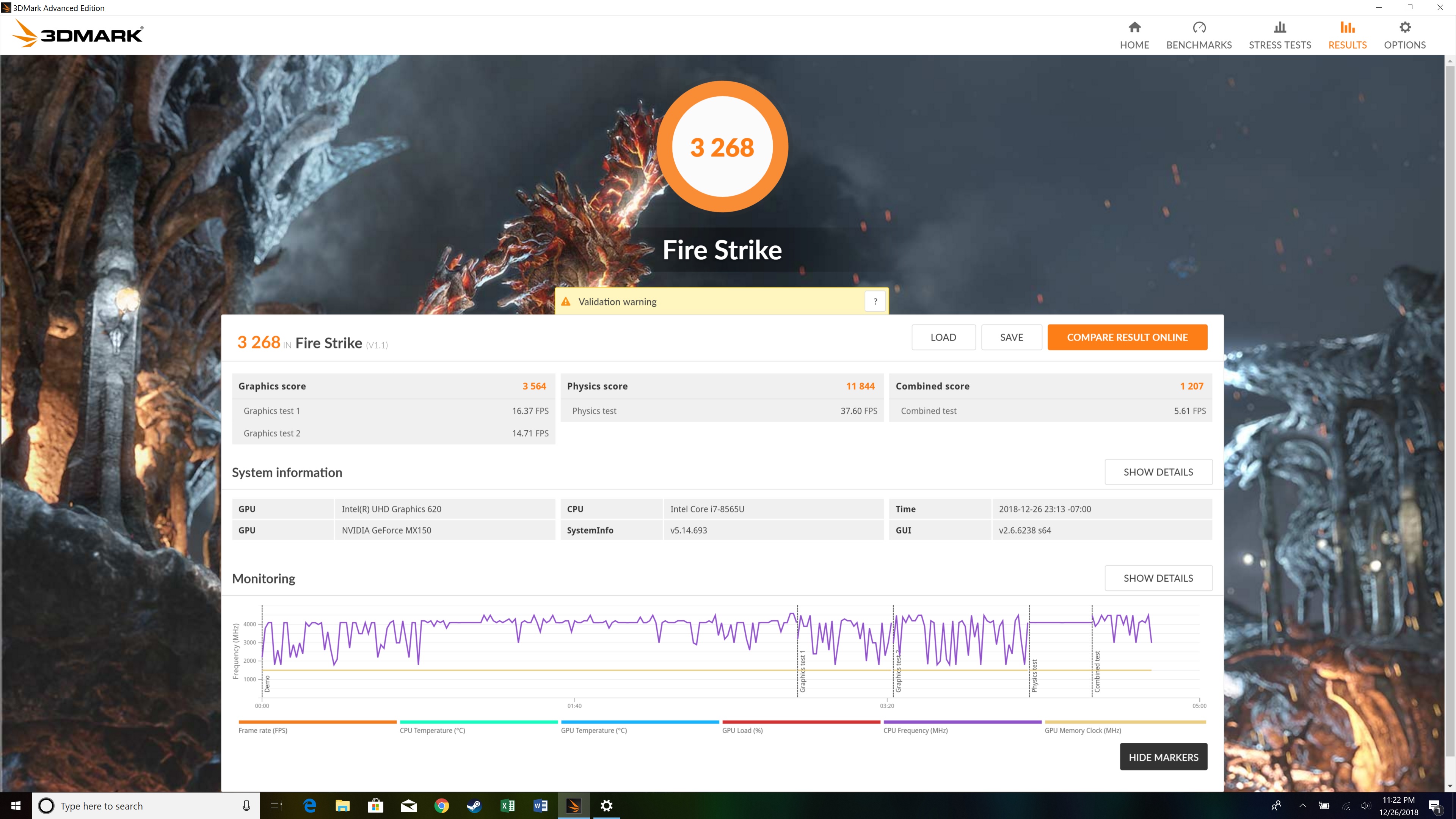Click the LOAD button

943,337
